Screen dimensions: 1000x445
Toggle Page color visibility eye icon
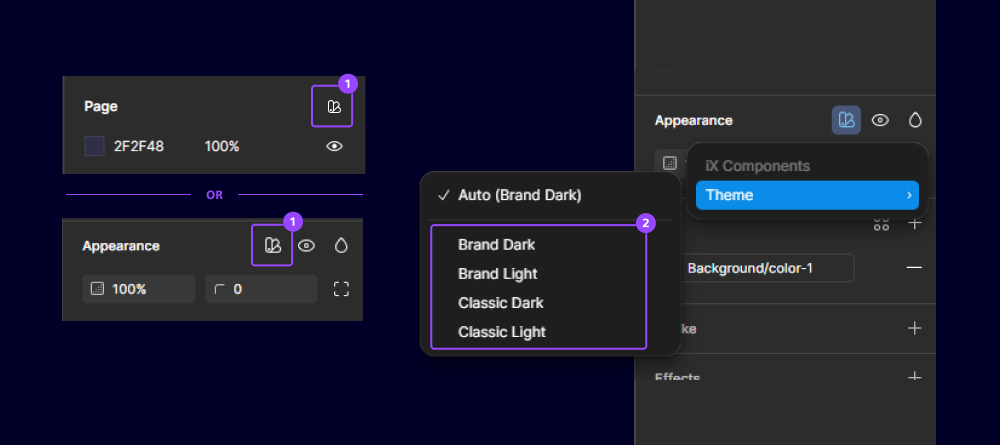335,146
